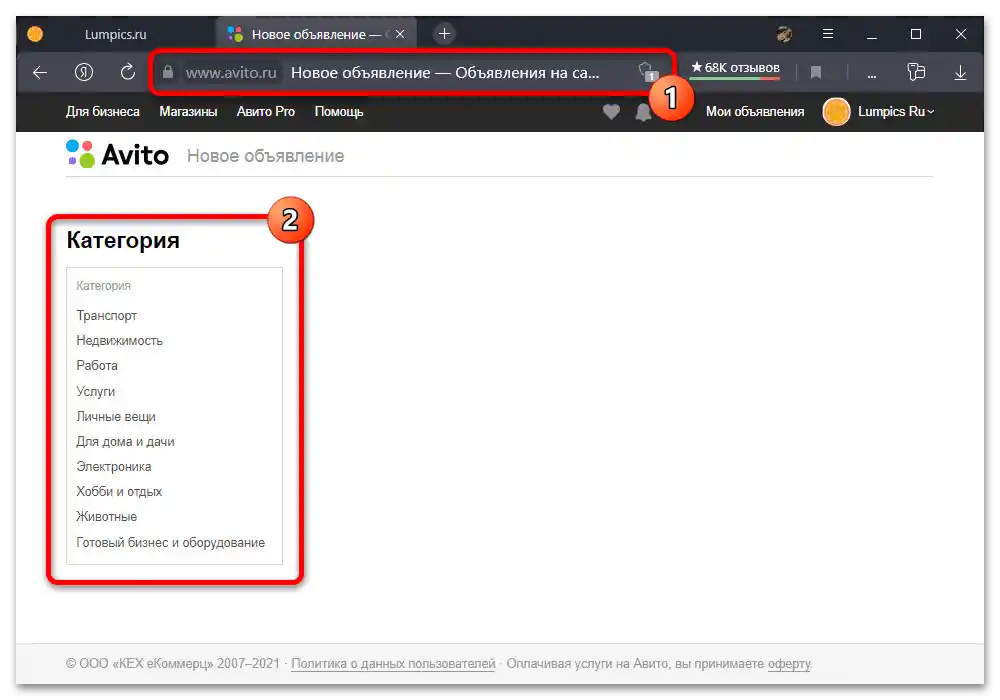Click the page title text in address bar

[445, 73]
